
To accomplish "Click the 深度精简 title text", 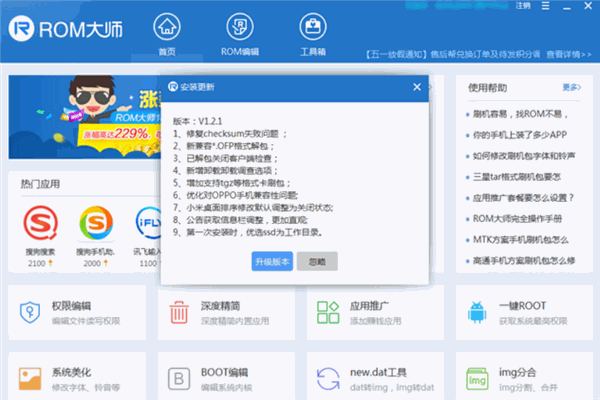I will point(220,306).
